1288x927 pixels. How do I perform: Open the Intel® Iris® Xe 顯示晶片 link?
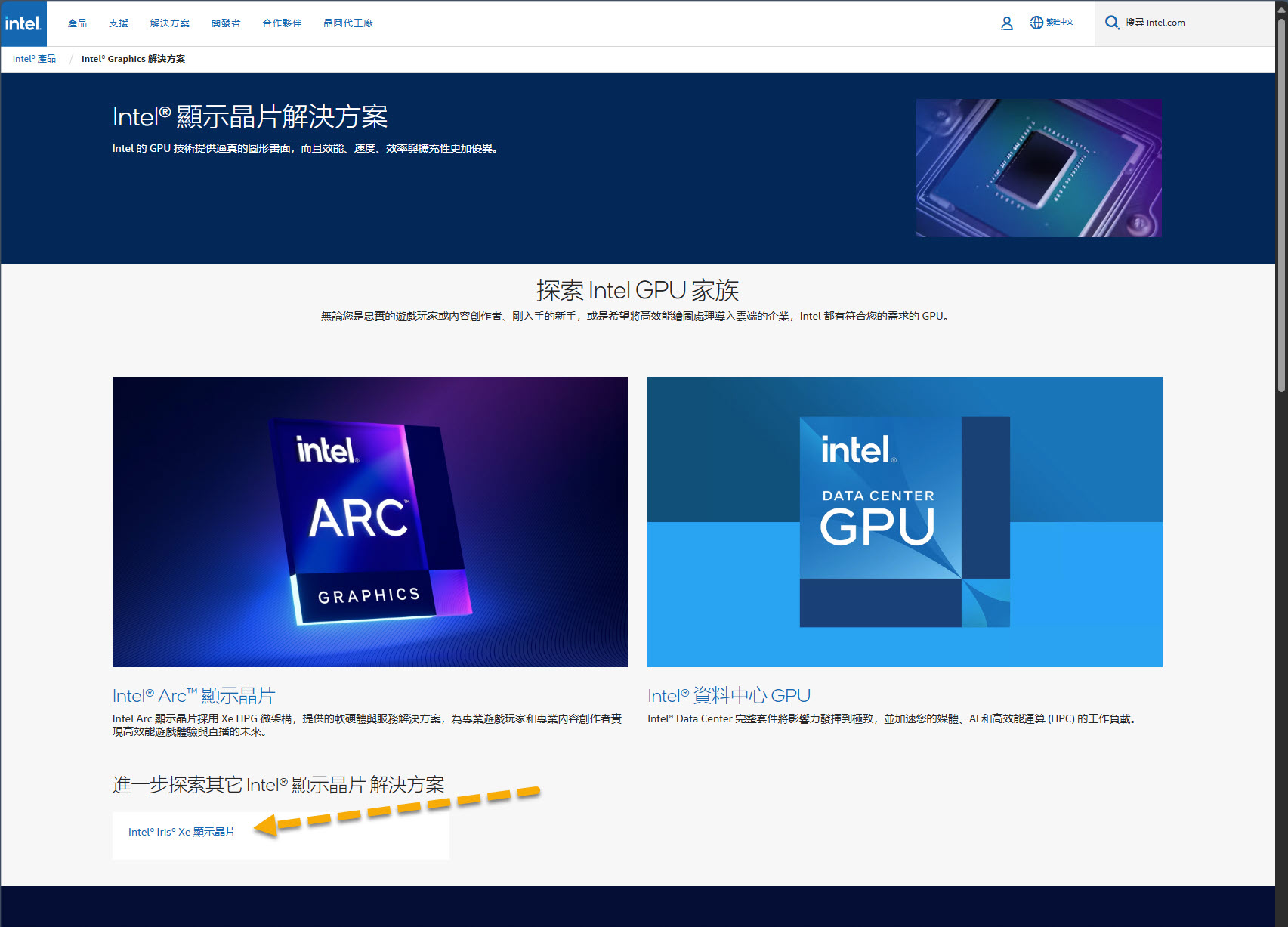point(182,832)
